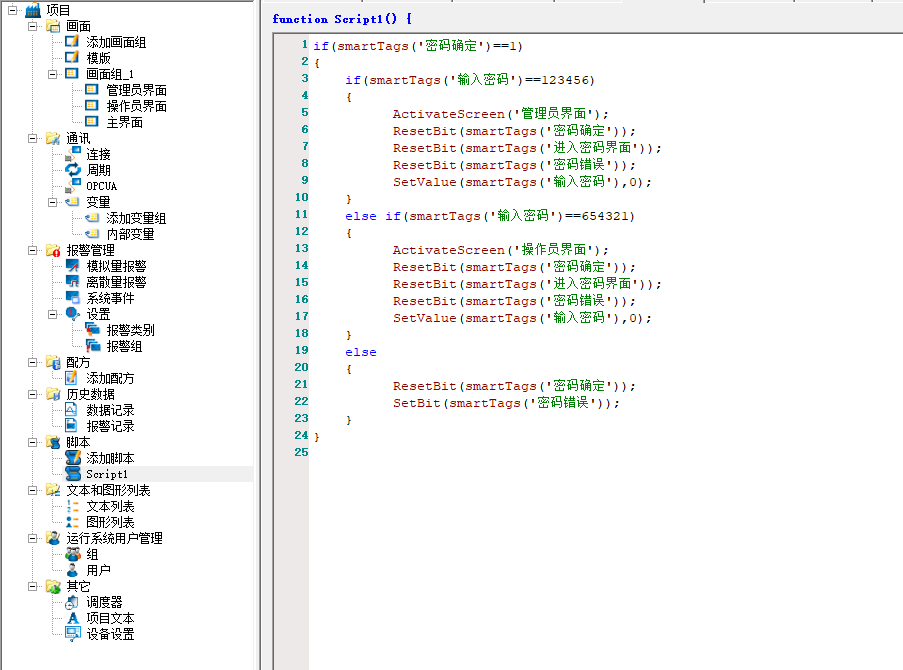Click line 11 else if 654321 condition
This screenshot has height=670, width=903.
[x=490, y=215]
